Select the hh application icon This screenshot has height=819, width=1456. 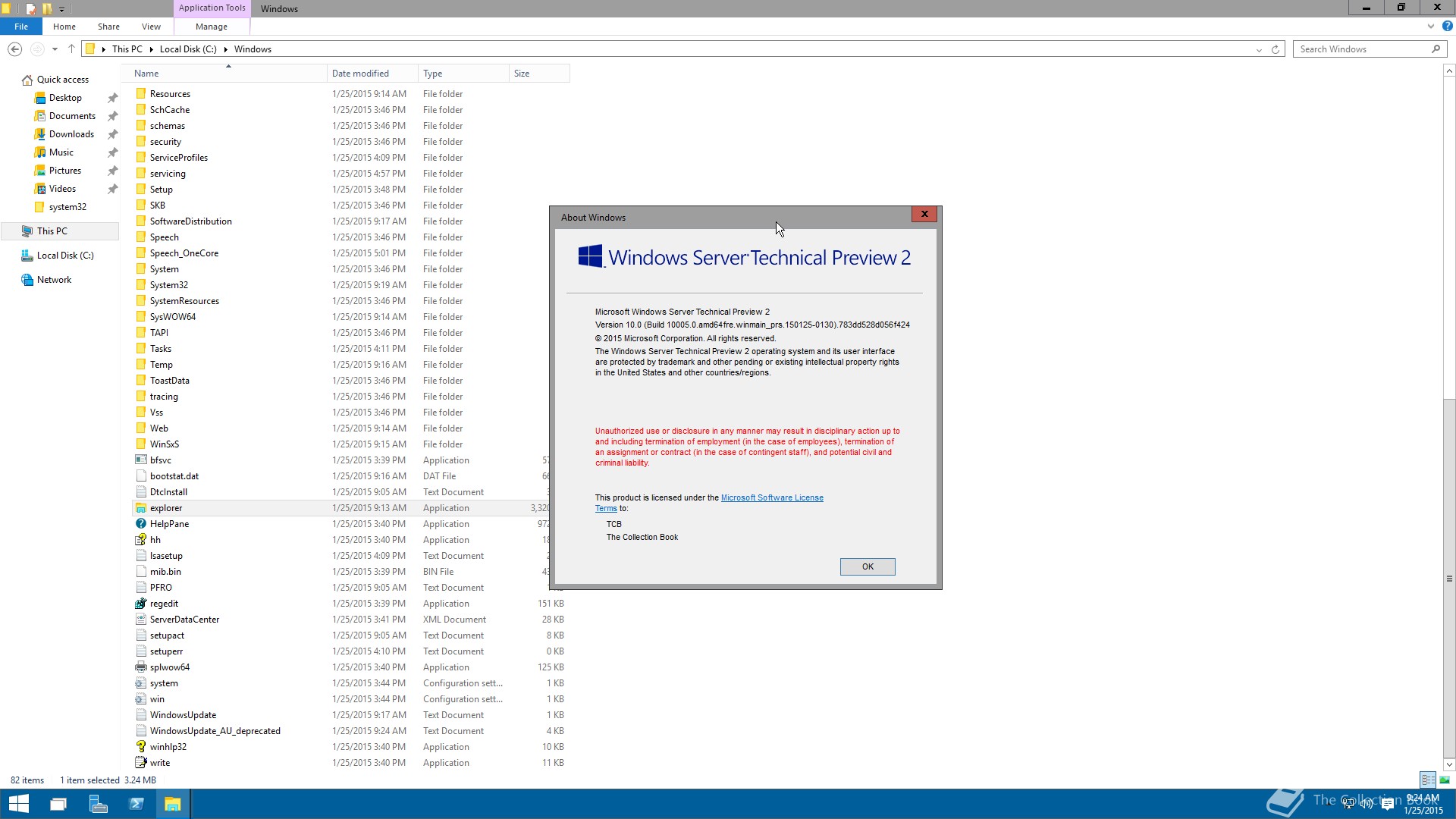(140, 540)
